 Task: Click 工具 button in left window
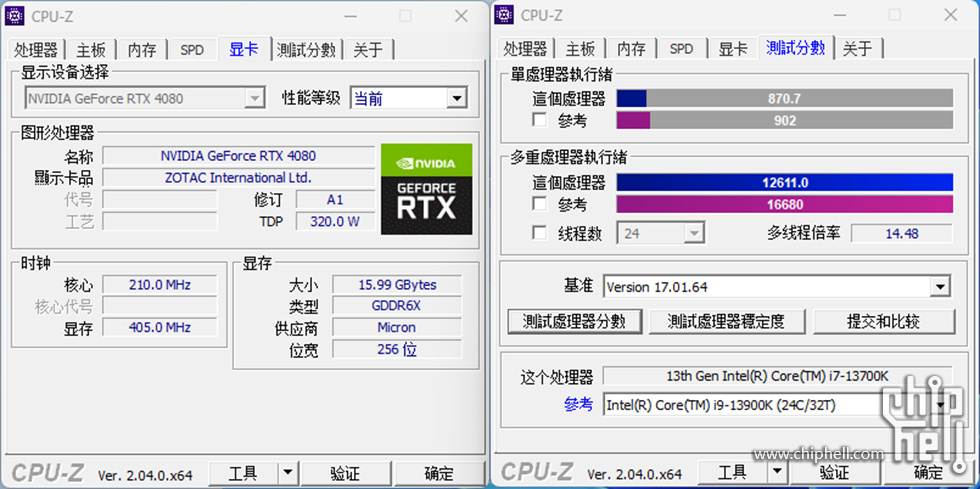[x=242, y=473]
